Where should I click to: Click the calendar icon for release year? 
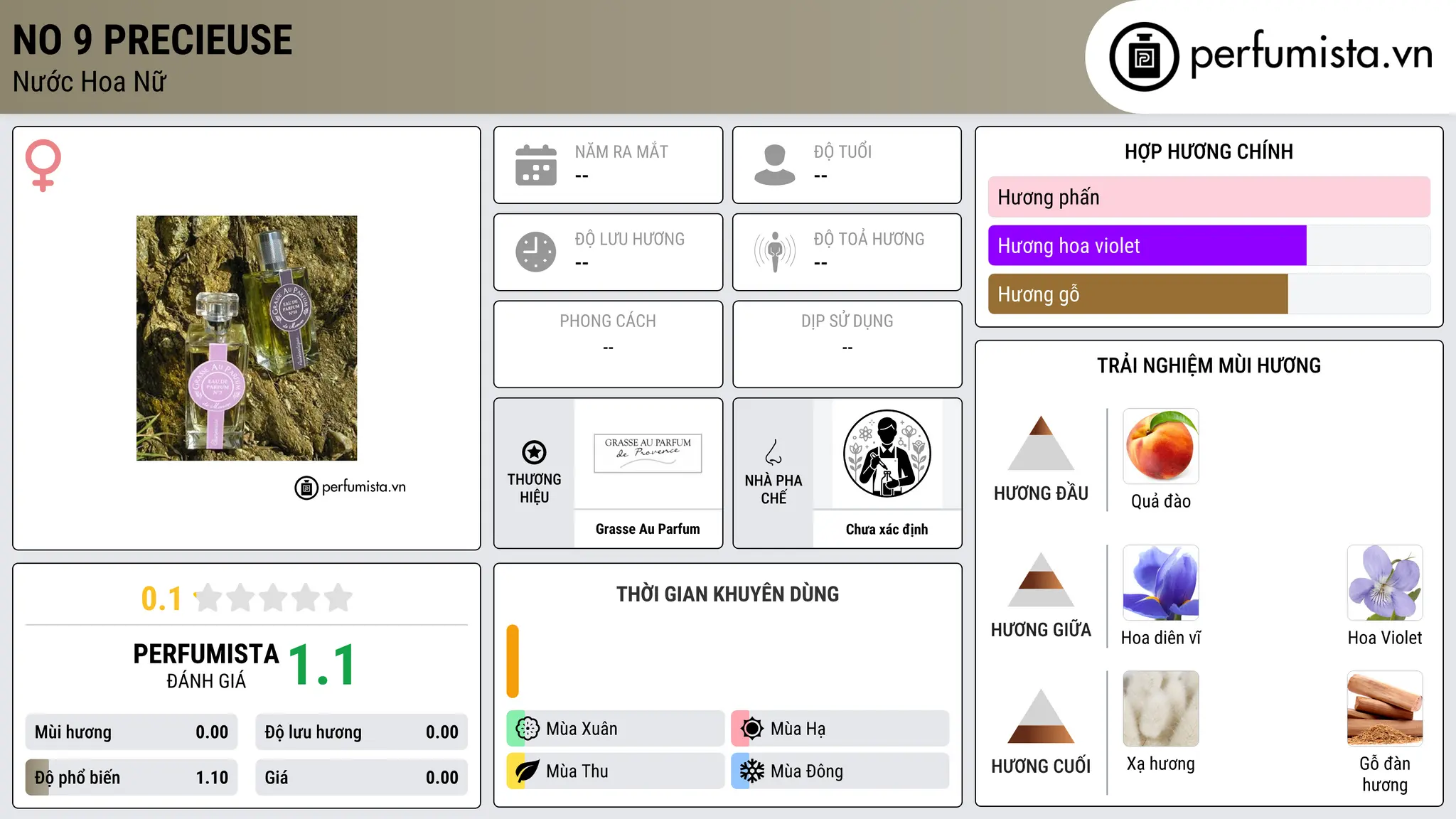(536, 165)
